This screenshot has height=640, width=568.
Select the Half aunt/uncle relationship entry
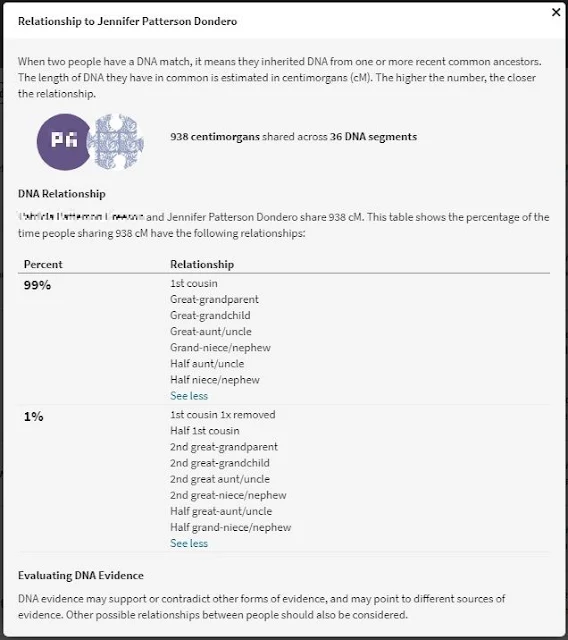coord(207,364)
